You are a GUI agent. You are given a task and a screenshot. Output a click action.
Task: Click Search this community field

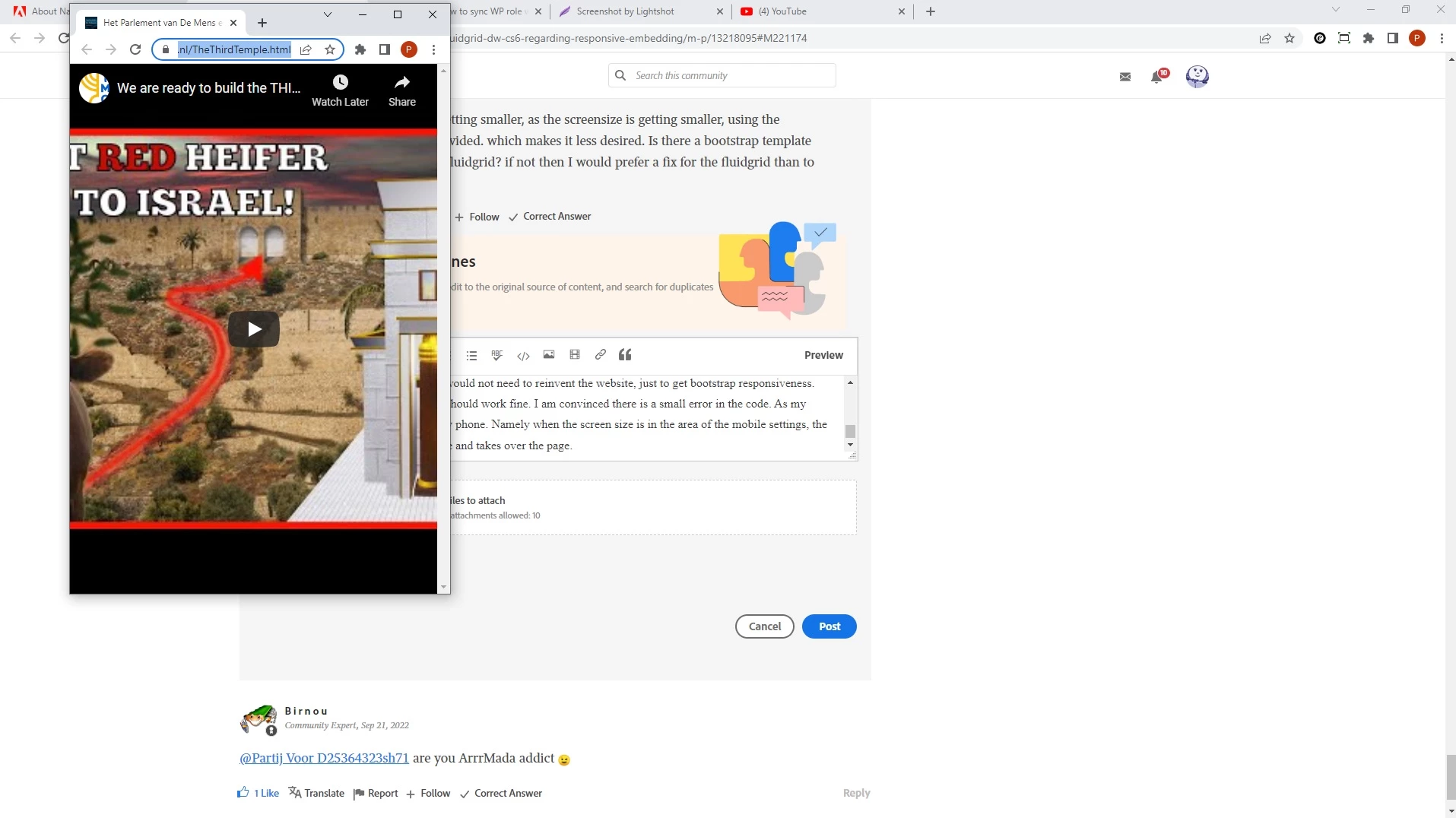(722, 75)
